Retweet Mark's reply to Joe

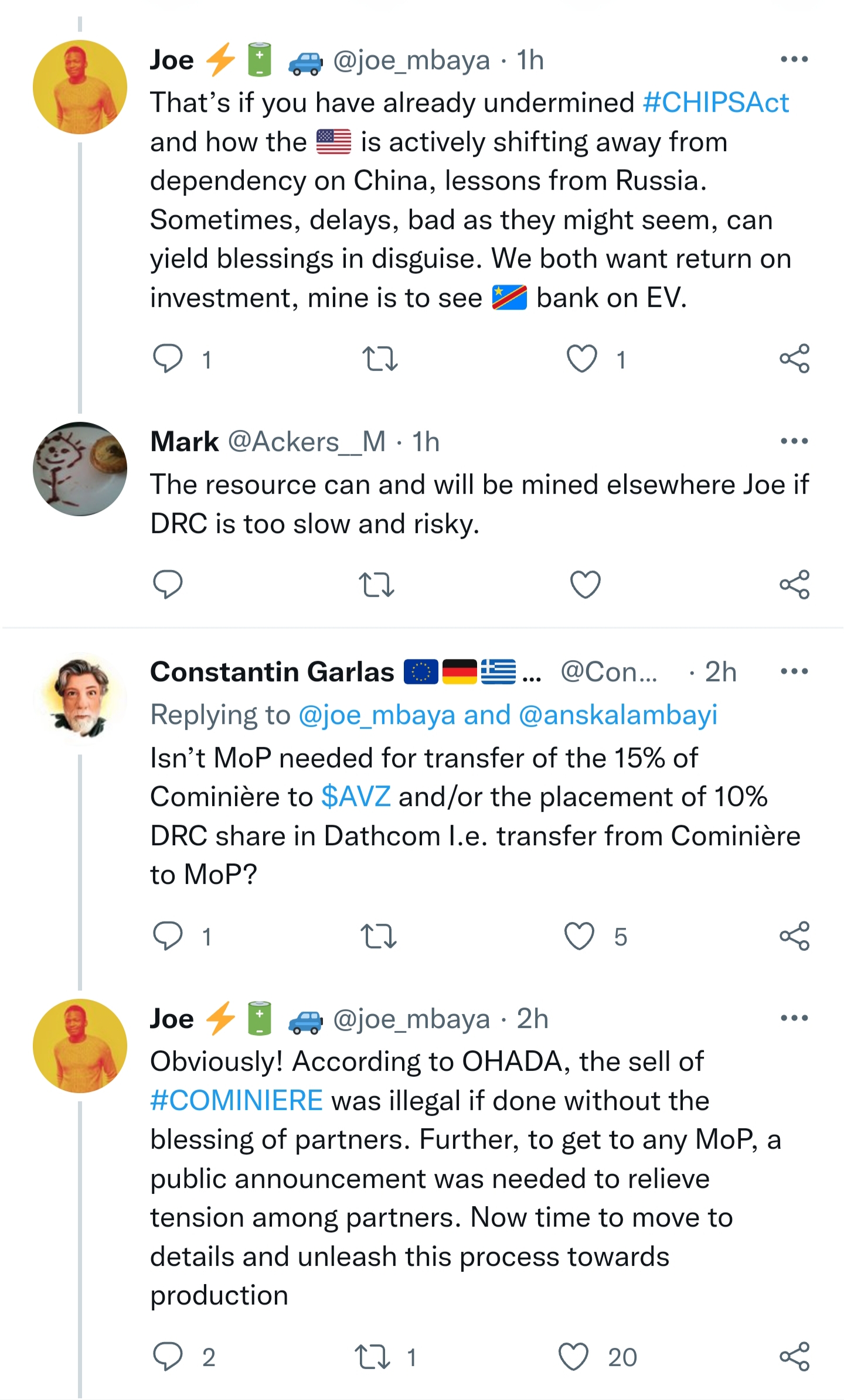click(376, 584)
